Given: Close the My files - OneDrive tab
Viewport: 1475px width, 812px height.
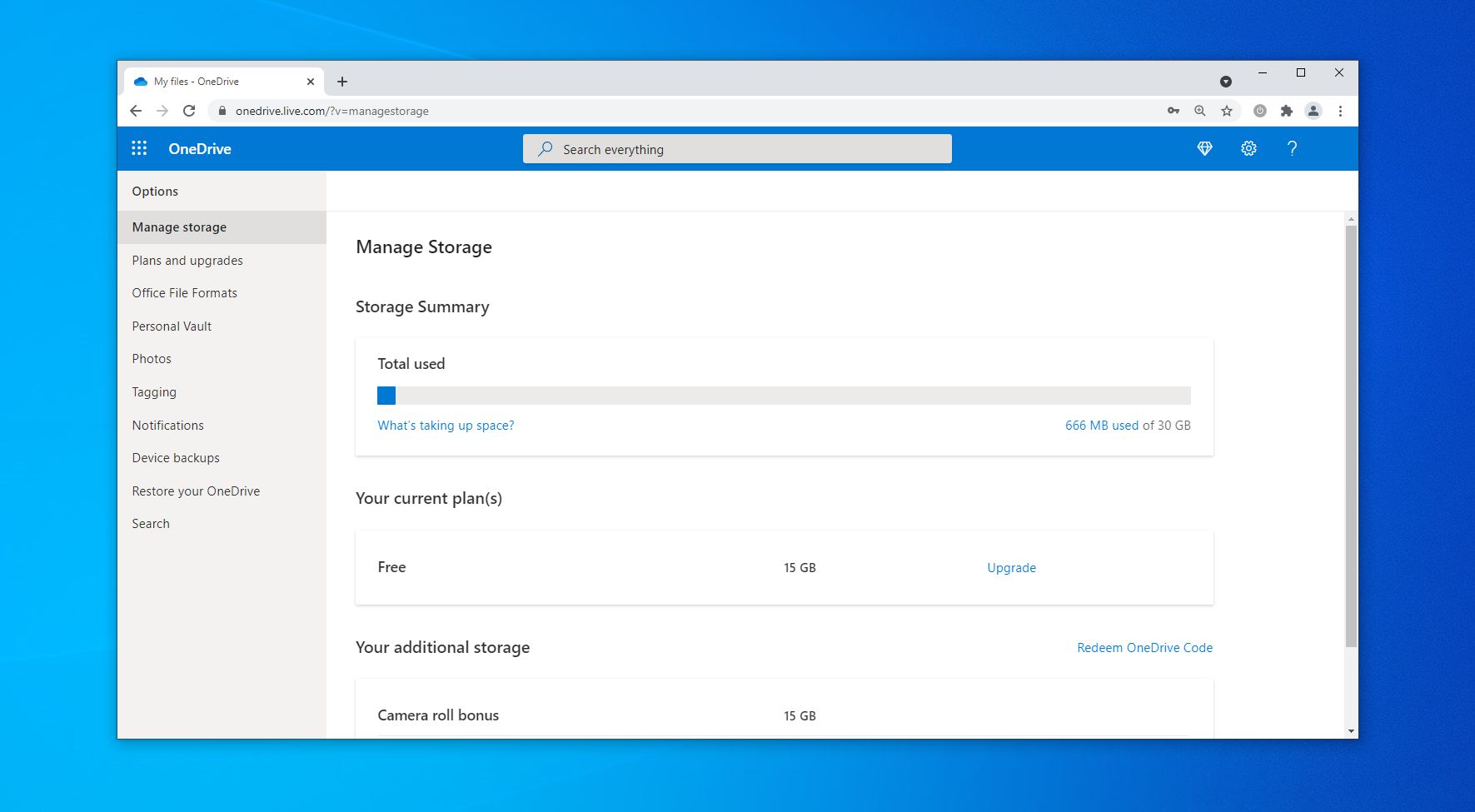Looking at the screenshot, I should (x=311, y=82).
